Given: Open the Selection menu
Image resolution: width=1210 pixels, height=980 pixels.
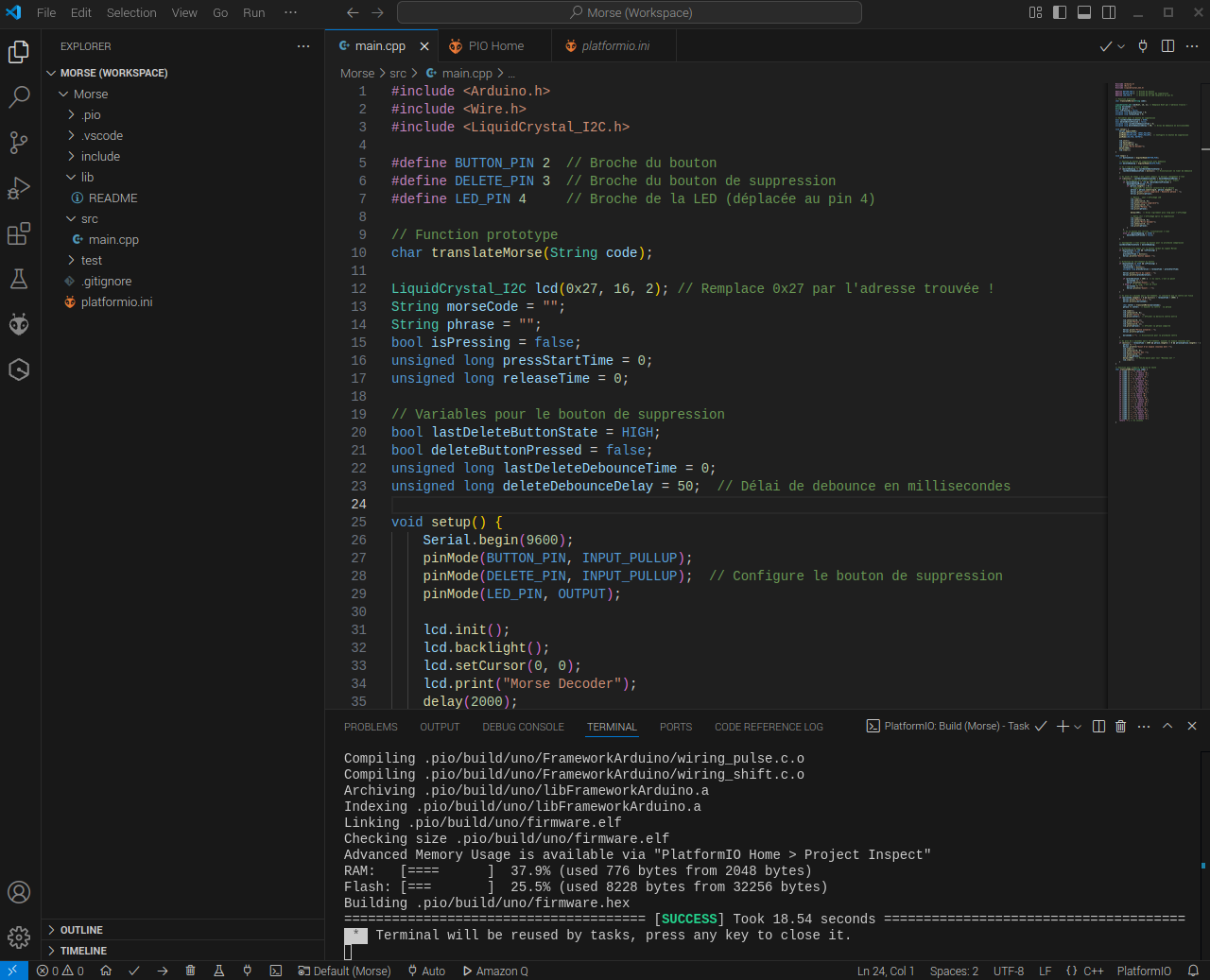Looking at the screenshot, I should click(131, 12).
